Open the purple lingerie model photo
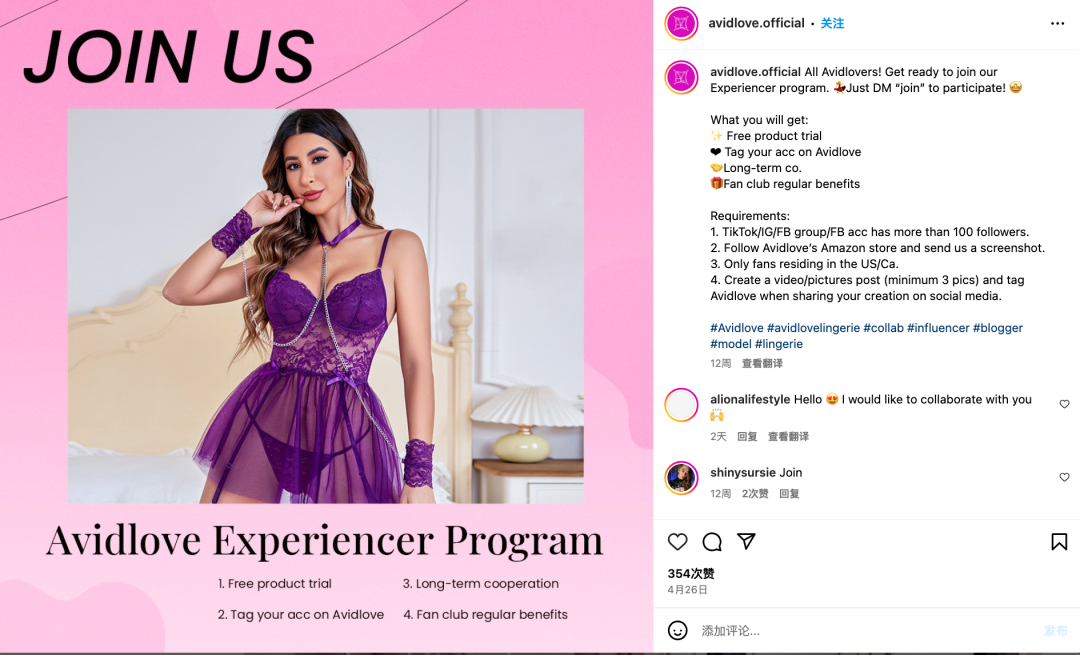1080x655 pixels. pyautogui.click(x=326, y=306)
